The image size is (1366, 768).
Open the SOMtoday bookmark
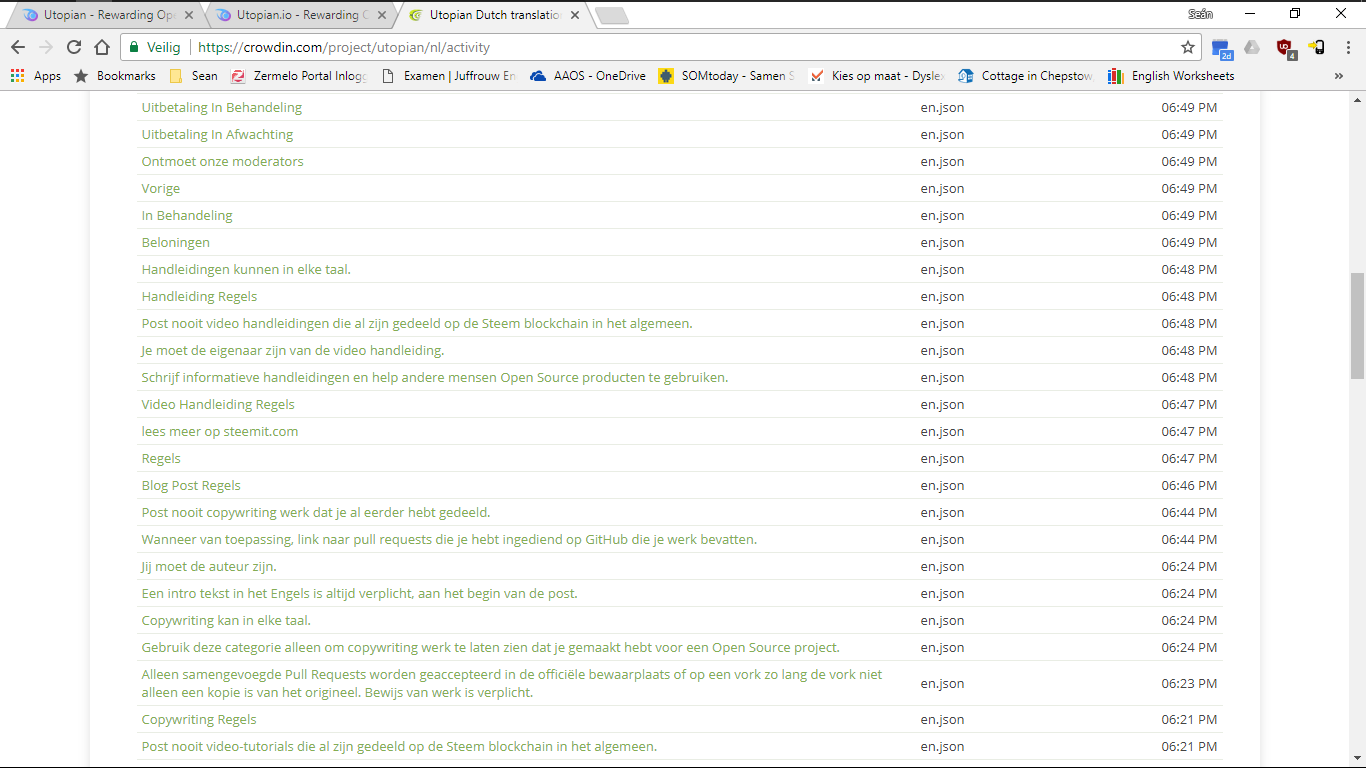point(727,76)
